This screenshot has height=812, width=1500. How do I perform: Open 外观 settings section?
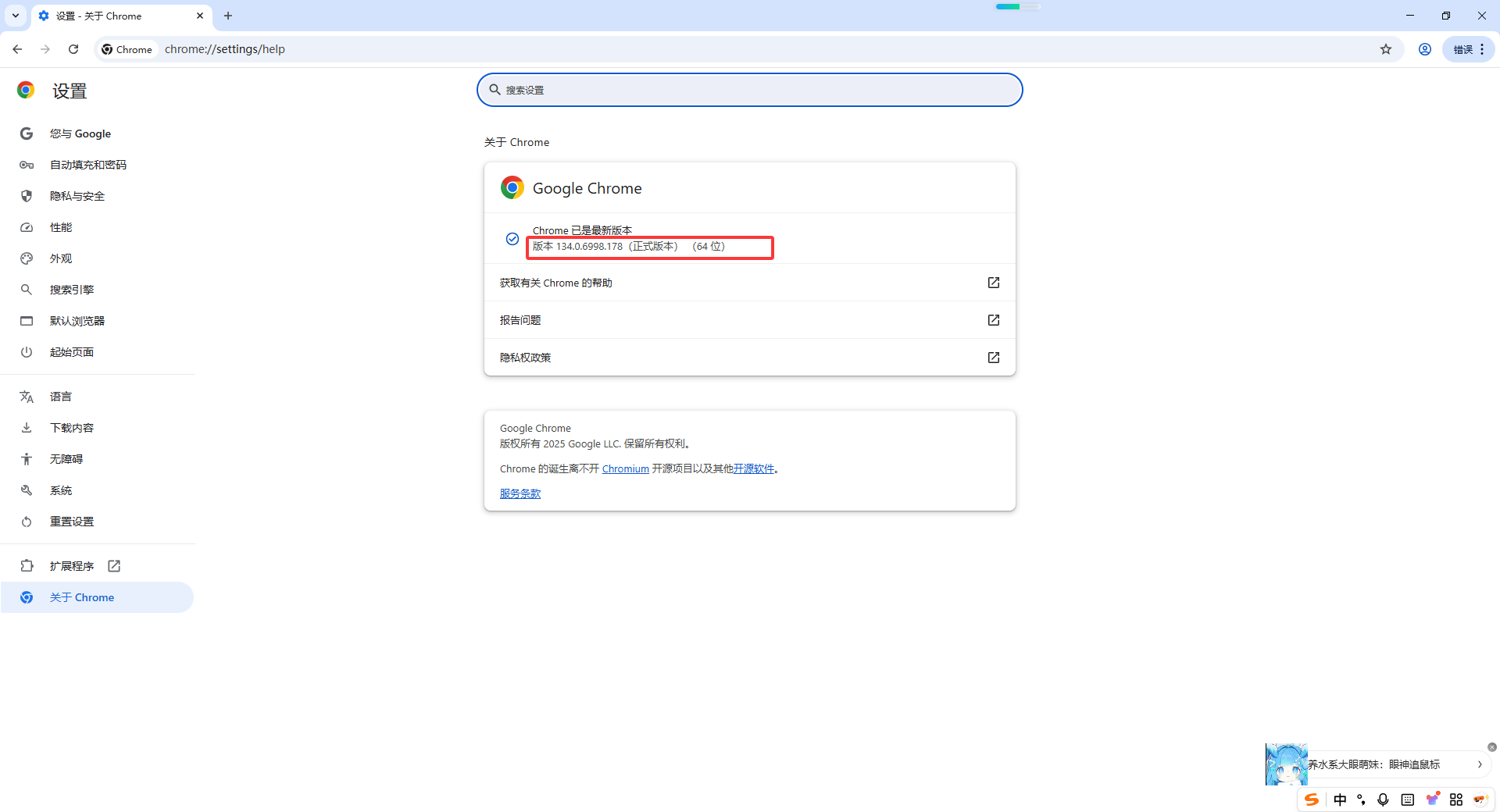coord(97,258)
